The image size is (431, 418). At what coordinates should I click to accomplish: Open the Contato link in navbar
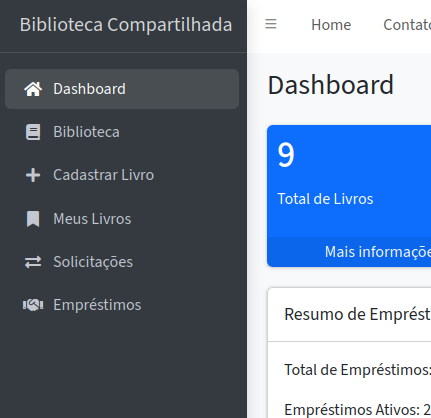pyautogui.click(x=407, y=25)
